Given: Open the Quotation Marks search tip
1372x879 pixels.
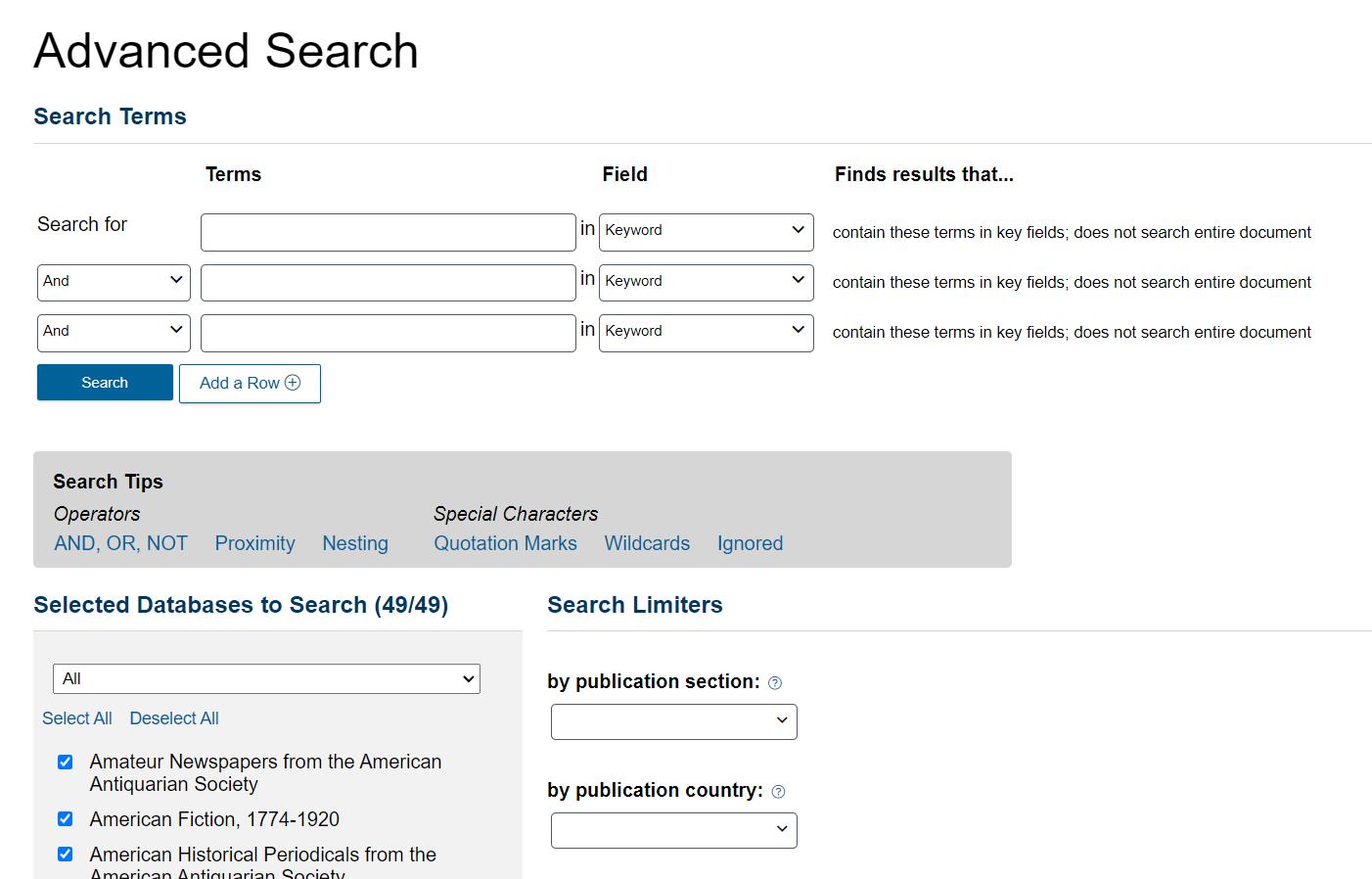Looking at the screenshot, I should 505,543.
